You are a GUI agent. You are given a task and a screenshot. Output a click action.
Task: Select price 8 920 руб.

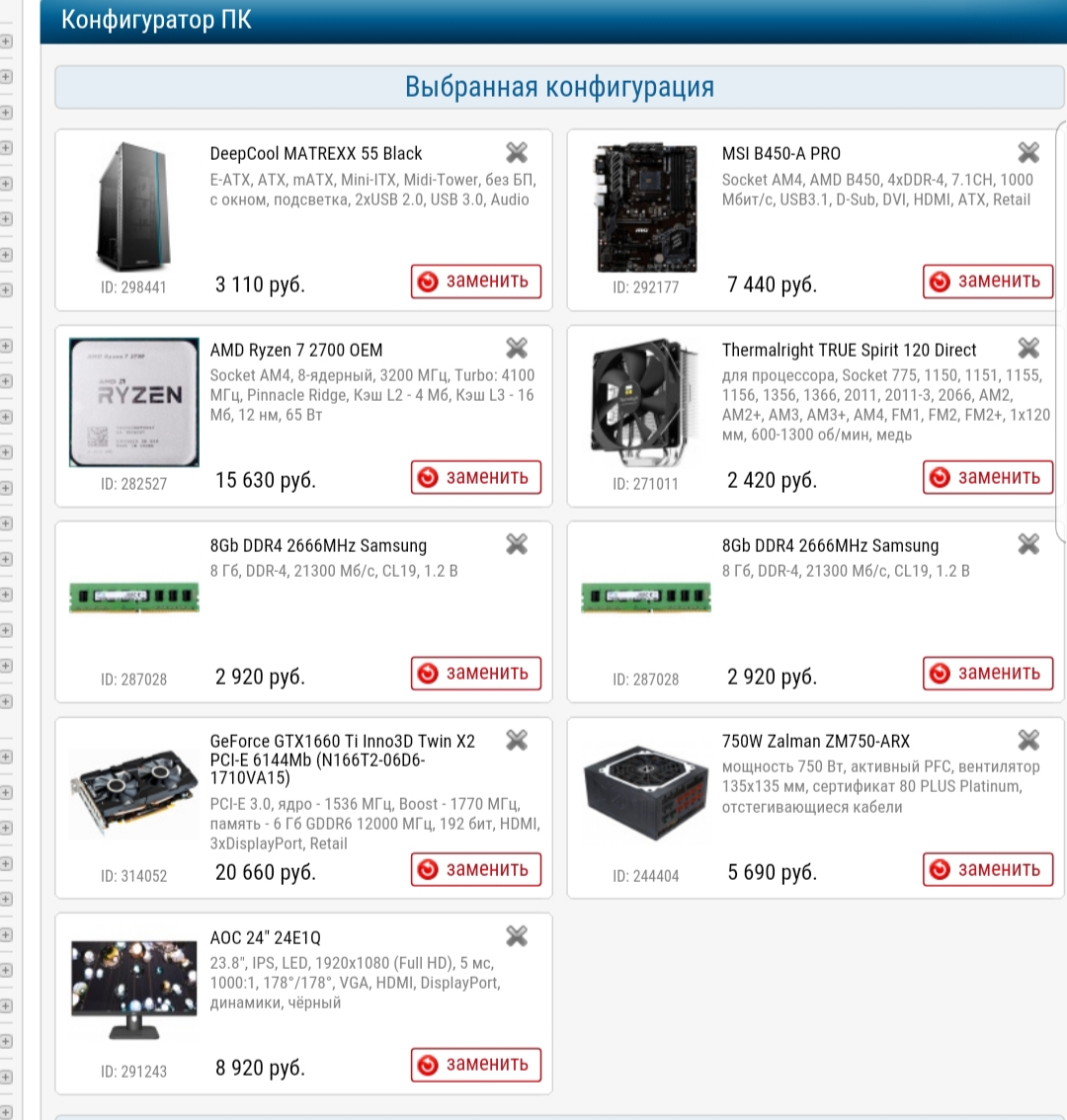pyautogui.click(x=260, y=1068)
